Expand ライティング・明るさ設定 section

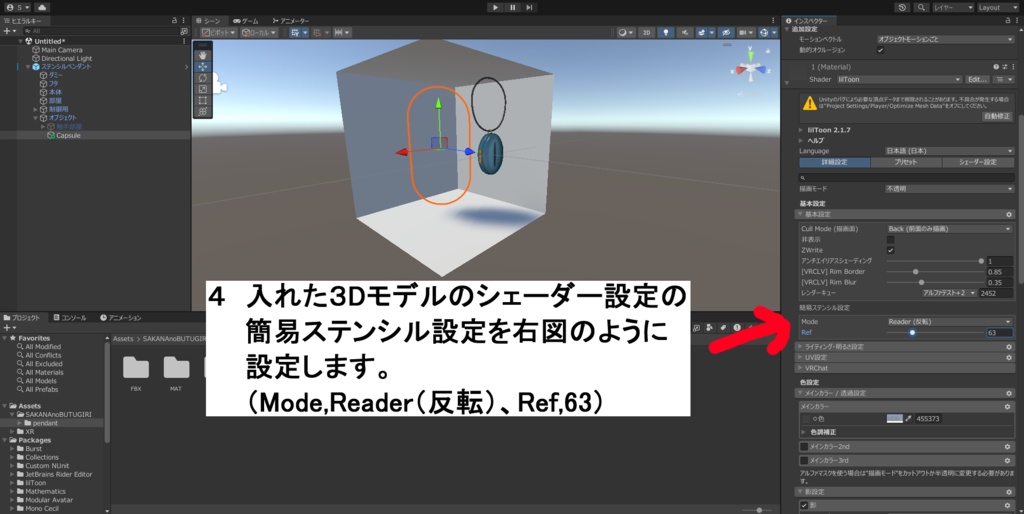[904, 347]
